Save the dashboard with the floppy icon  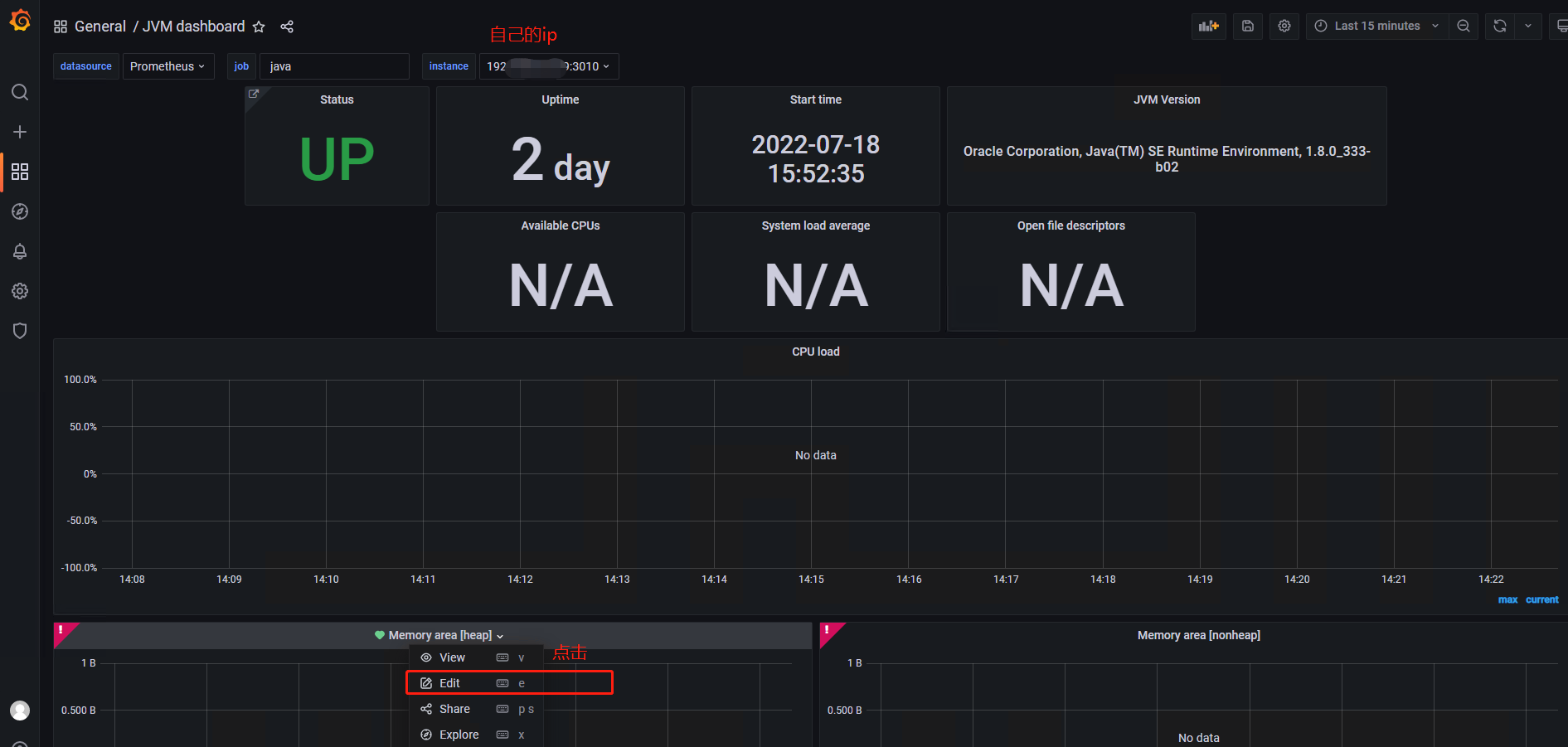pyautogui.click(x=1248, y=26)
